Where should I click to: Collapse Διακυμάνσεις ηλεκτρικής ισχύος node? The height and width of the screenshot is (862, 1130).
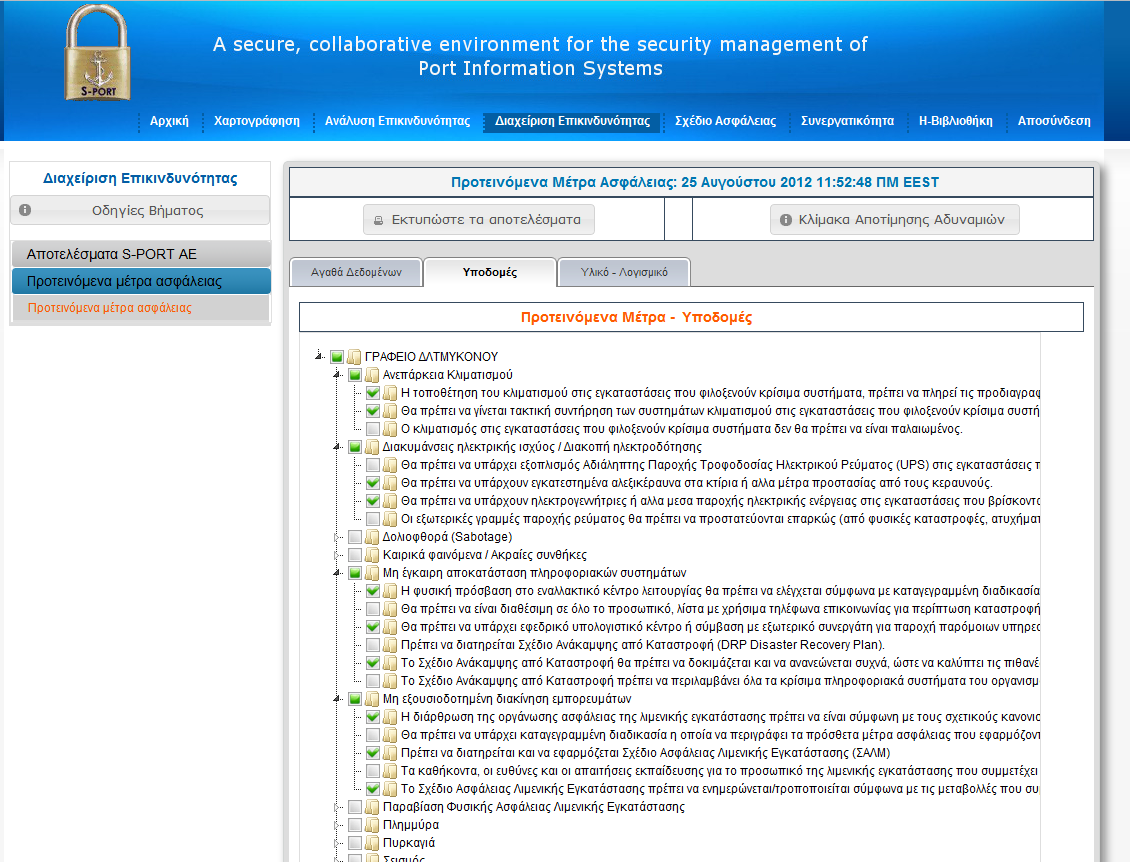click(x=337, y=447)
